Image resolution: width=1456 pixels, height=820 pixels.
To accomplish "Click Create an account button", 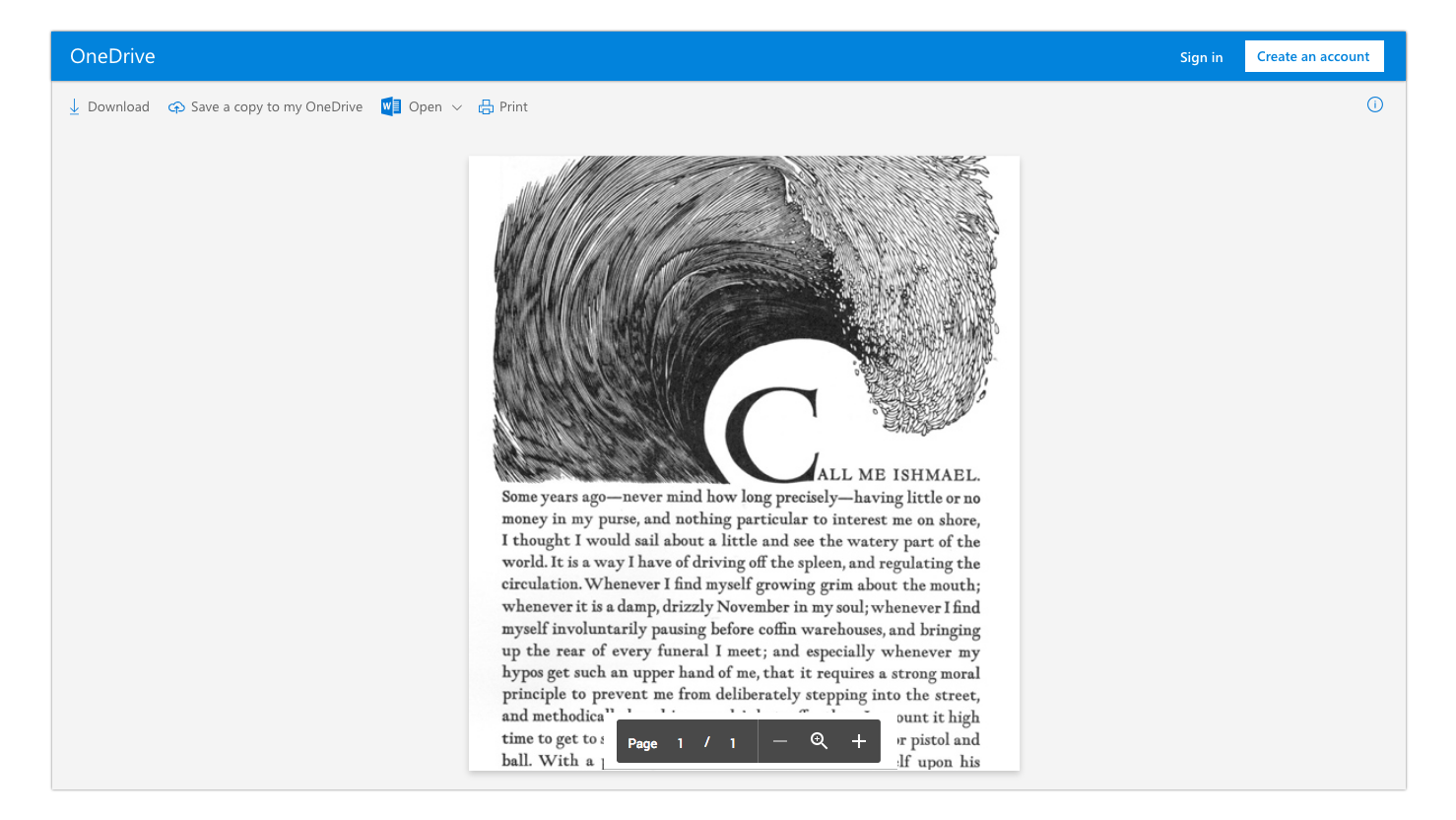I will pos(1314,56).
